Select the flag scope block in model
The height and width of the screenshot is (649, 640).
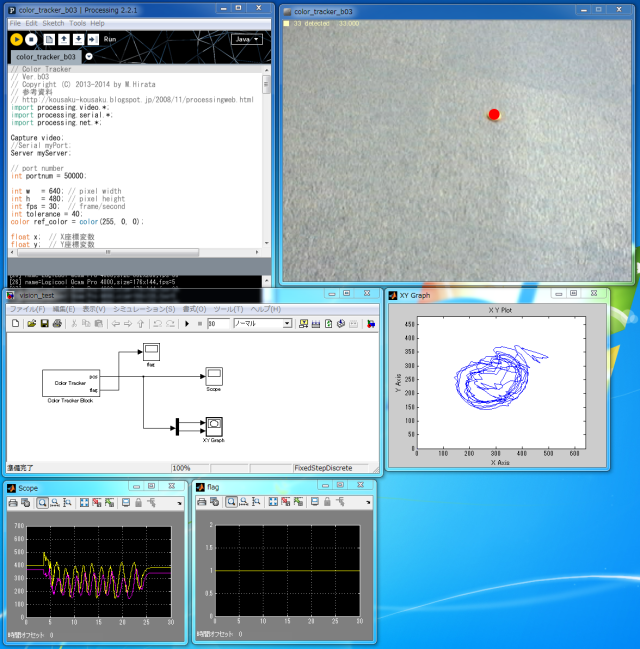tap(151, 352)
